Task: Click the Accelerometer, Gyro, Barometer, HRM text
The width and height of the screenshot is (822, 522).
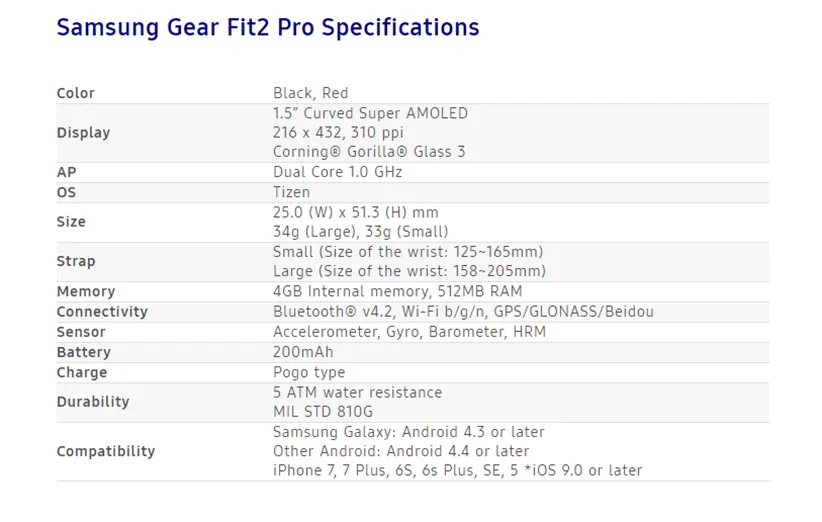Action: point(409,331)
